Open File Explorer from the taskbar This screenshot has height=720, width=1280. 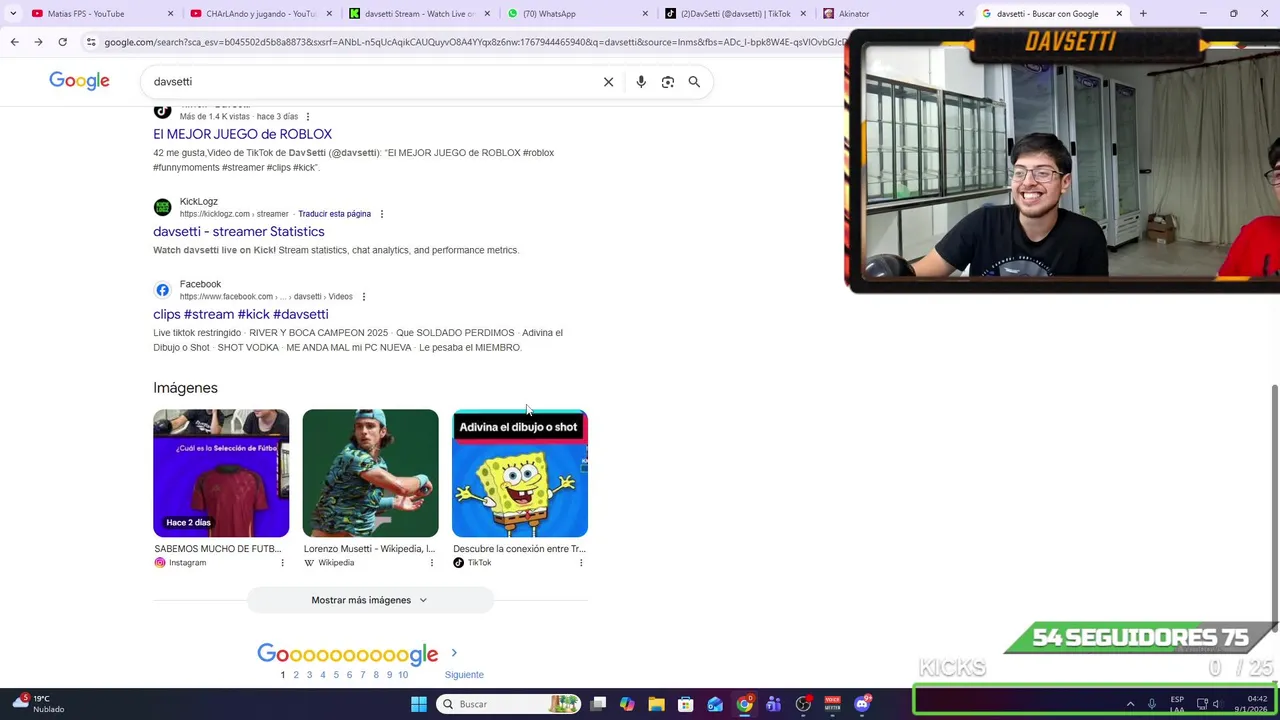(x=656, y=704)
